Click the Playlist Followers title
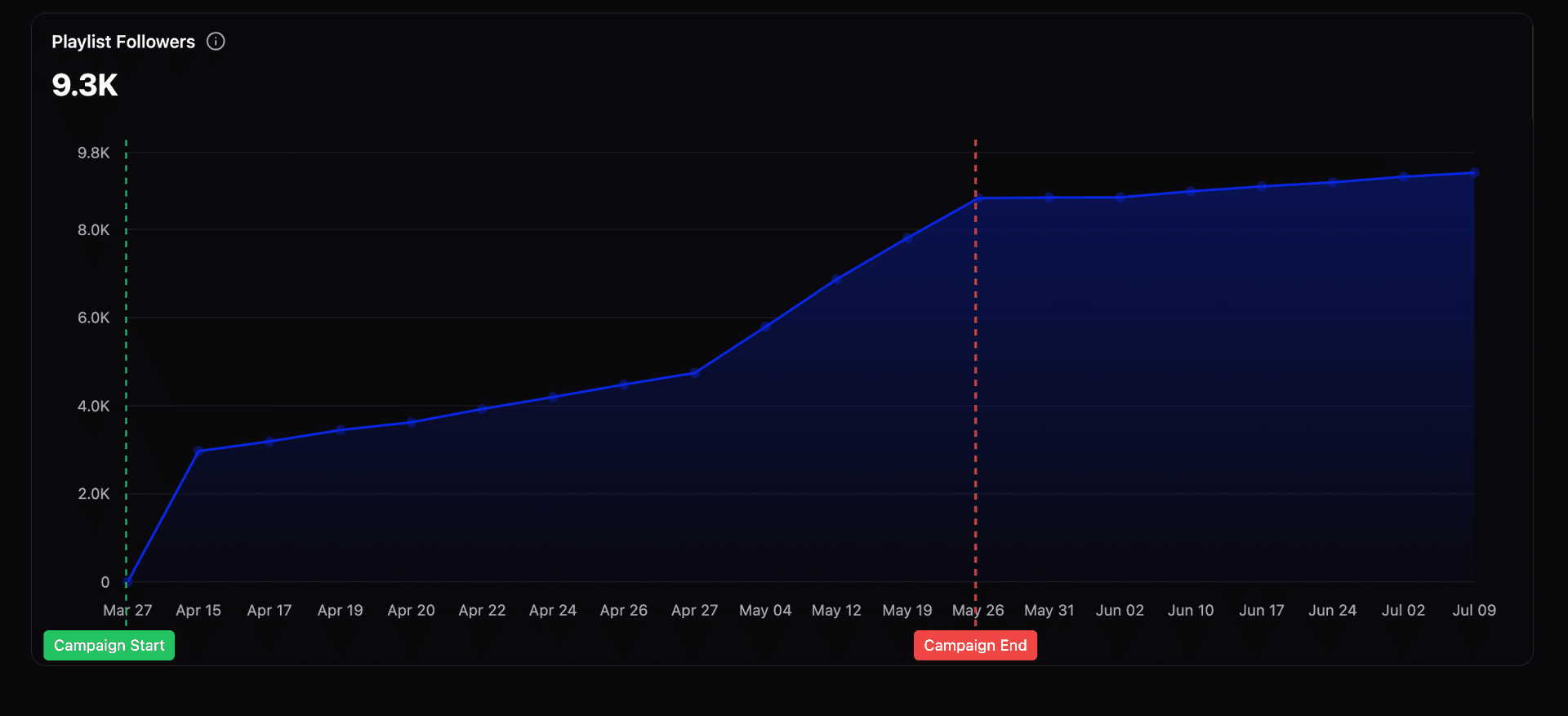Image resolution: width=1568 pixels, height=716 pixels. [x=123, y=42]
